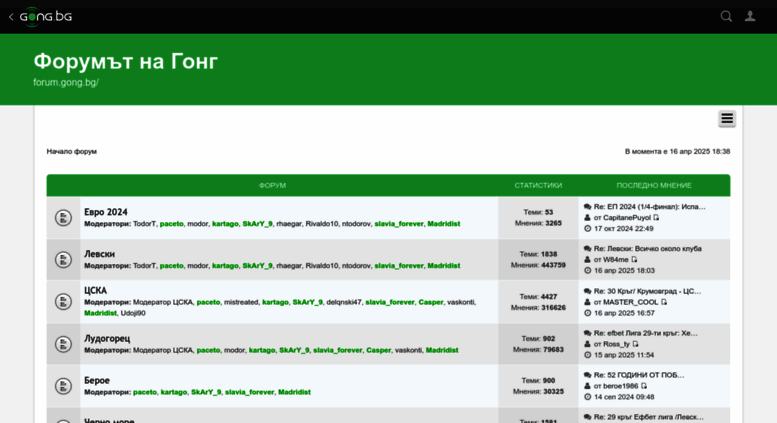Click the Берое forum status icon
The height and width of the screenshot is (423, 777).
(63, 386)
